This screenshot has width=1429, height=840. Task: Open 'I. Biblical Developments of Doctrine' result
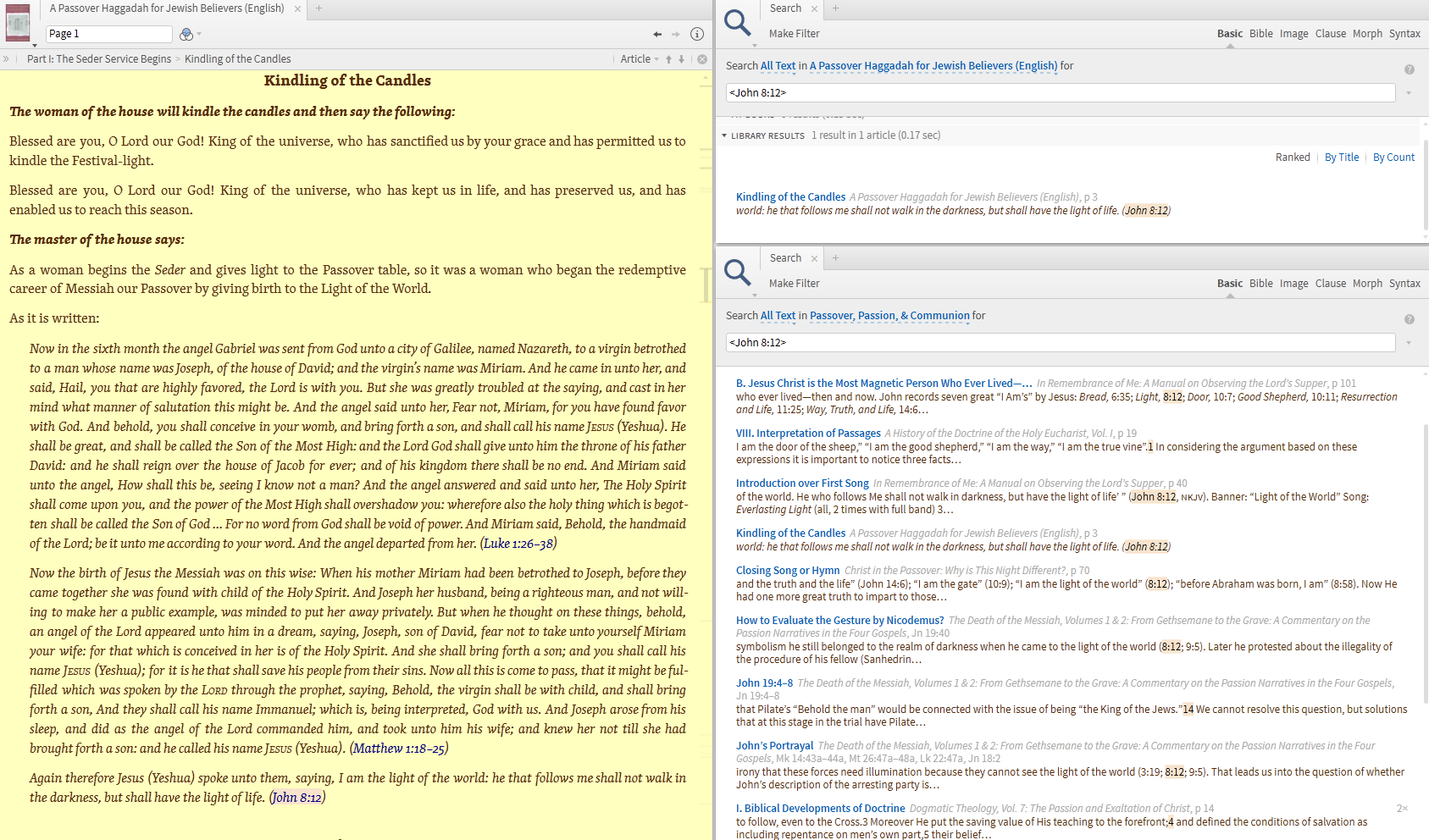pyautogui.click(x=820, y=809)
